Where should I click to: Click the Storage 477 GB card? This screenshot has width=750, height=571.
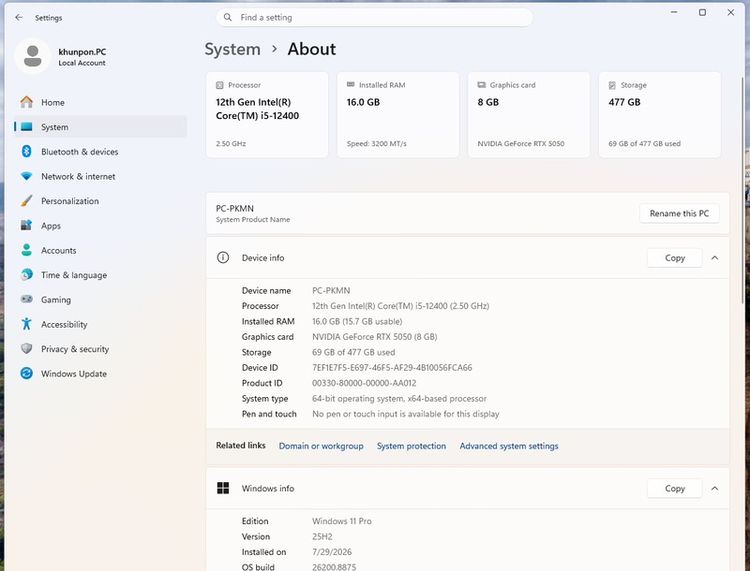[x=660, y=115]
